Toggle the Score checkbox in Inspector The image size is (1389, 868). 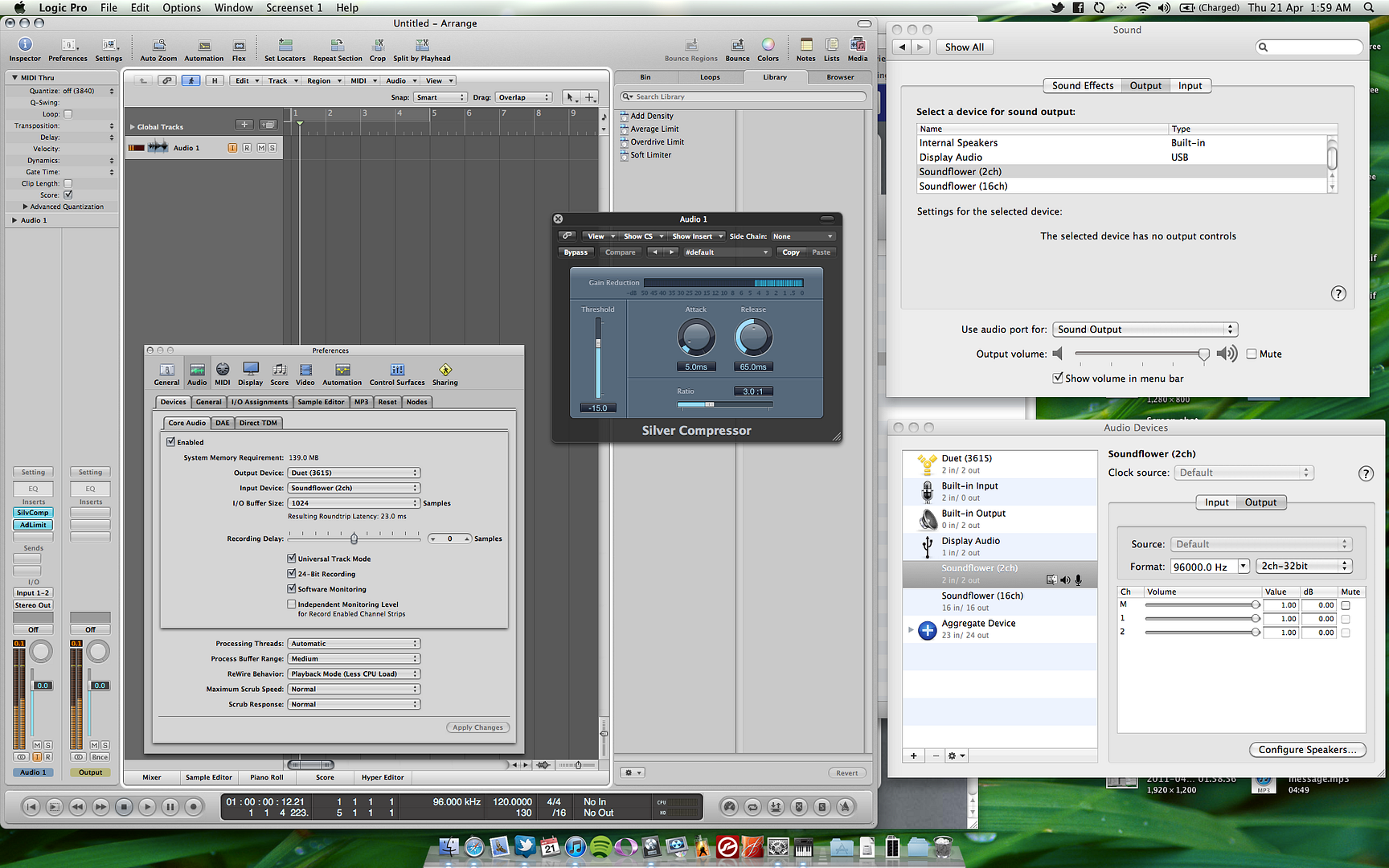tap(68, 194)
